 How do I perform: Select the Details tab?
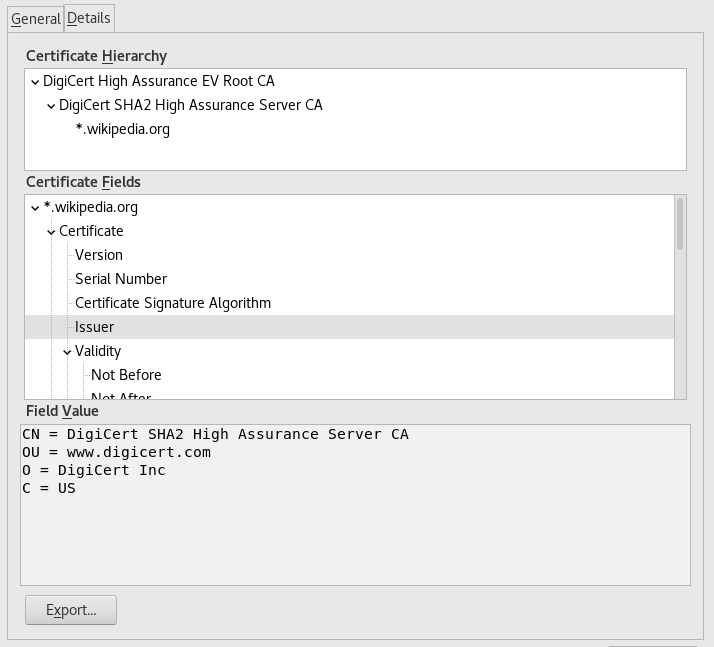pyautogui.click(x=89, y=18)
